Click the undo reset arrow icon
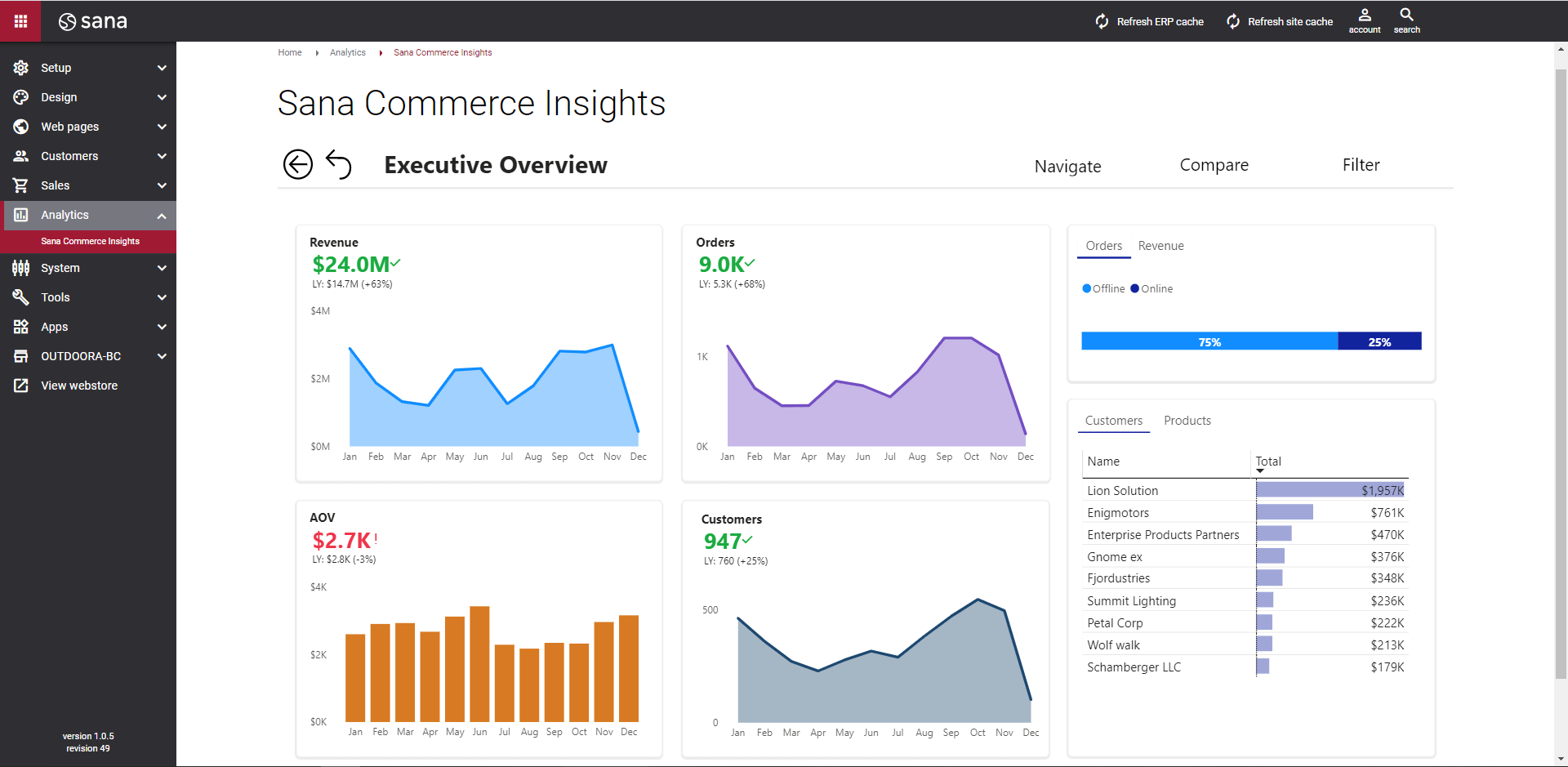Screen dimensions: 1568x767 [x=339, y=163]
